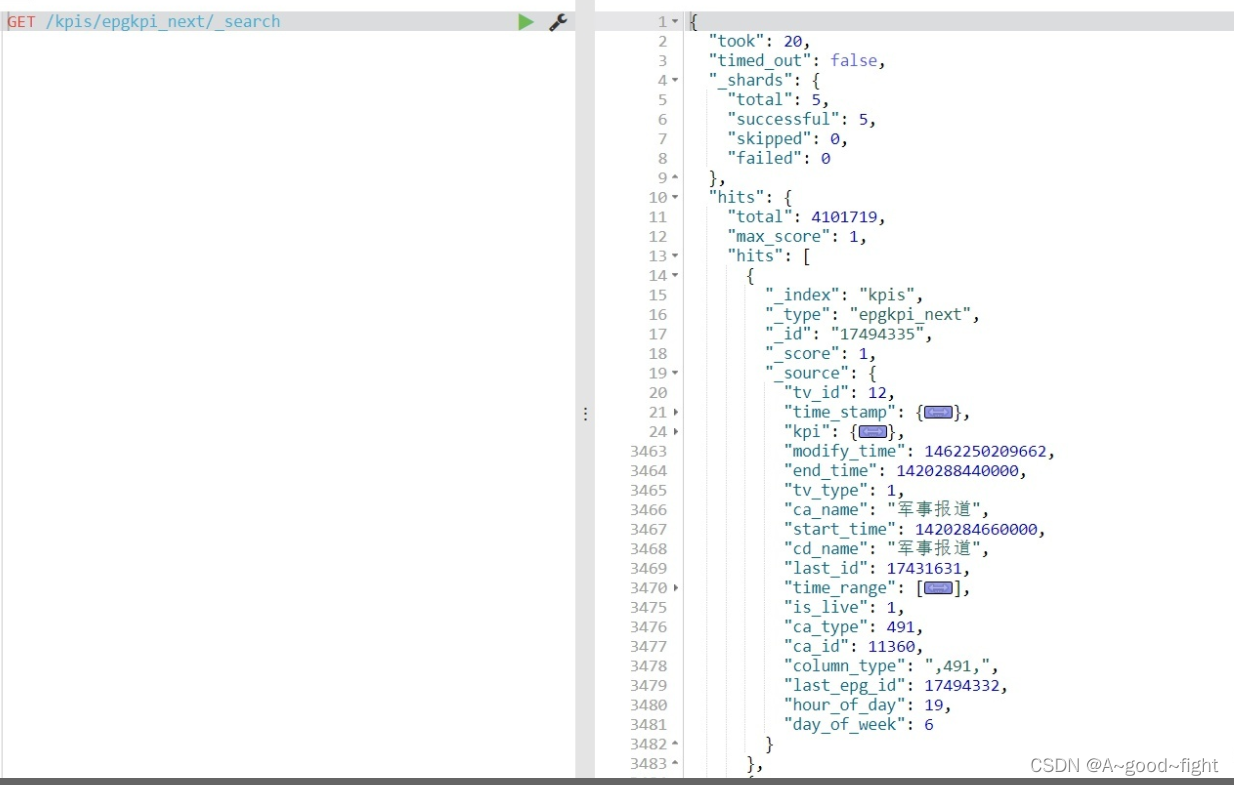Image resolution: width=1234 pixels, height=785 pixels.
Task: Click the "hour_of_day": 19 line
Action: pyautogui.click(x=867, y=705)
